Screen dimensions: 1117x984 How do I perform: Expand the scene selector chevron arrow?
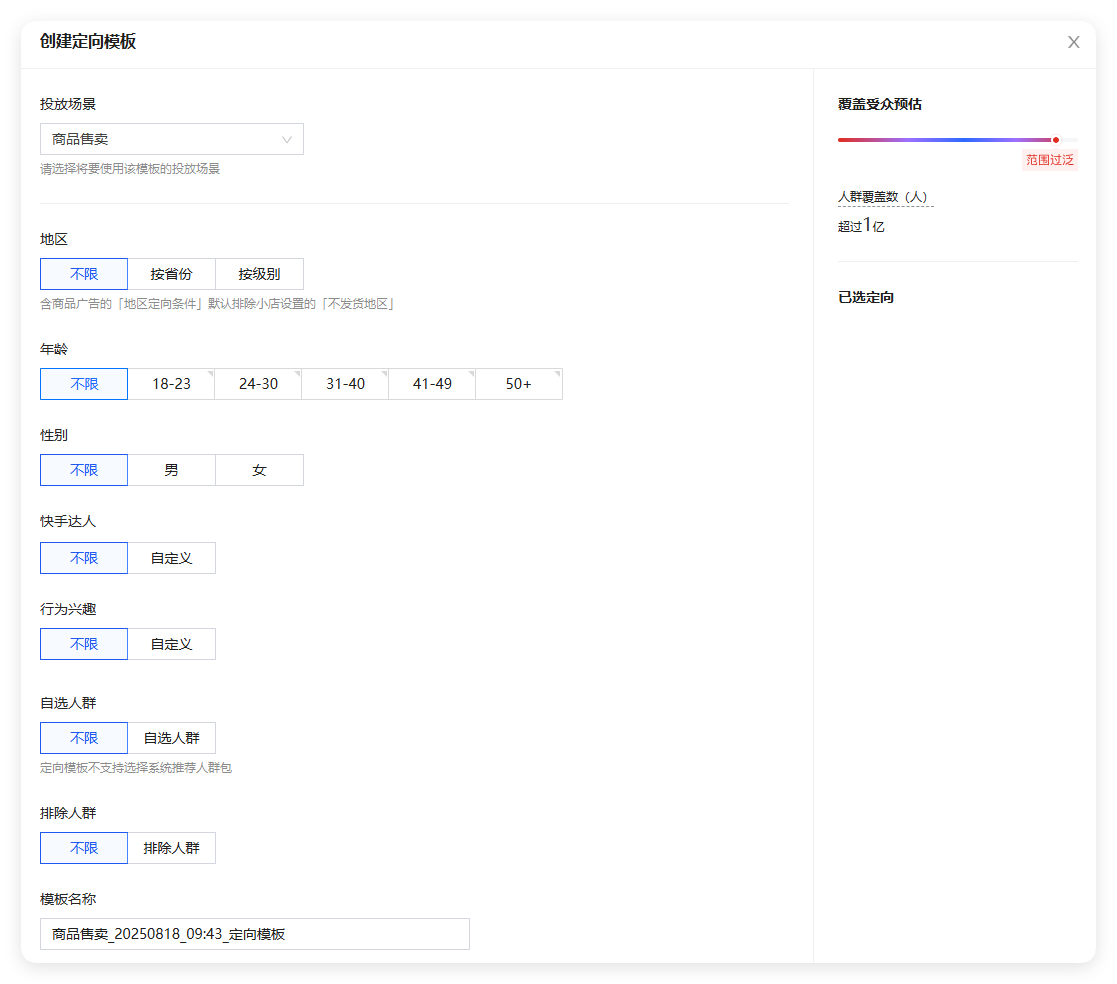[288, 138]
